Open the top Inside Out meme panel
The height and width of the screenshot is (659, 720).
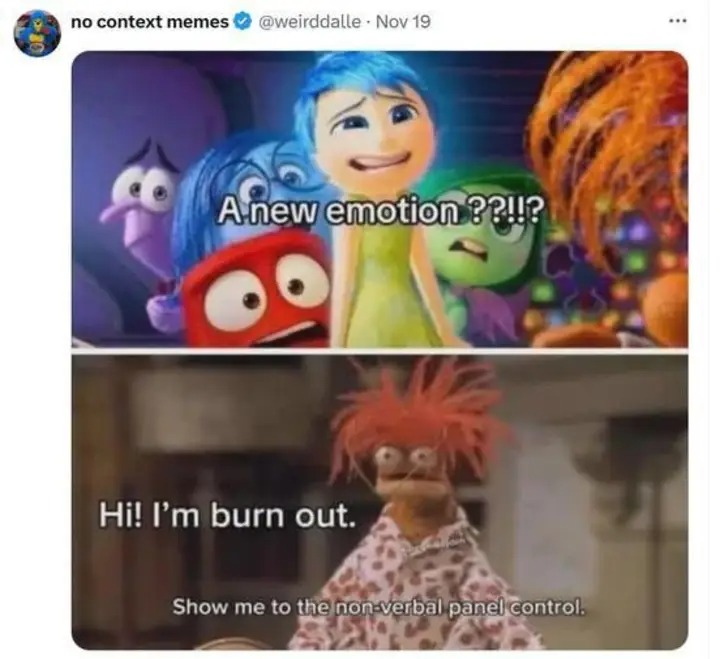[380, 198]
